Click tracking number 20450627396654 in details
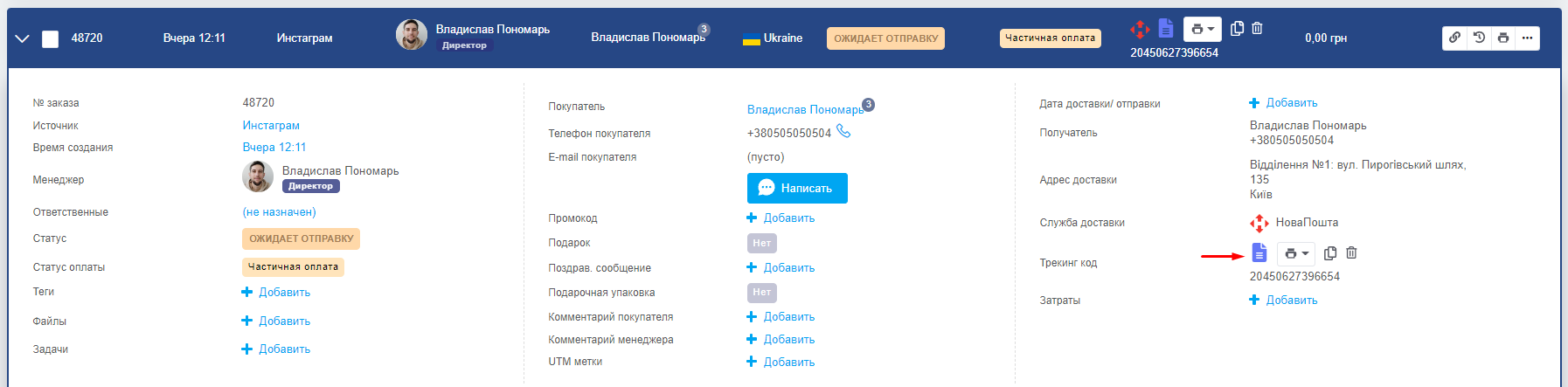Screen dimensions: 1568x387 pos(1294,277)
